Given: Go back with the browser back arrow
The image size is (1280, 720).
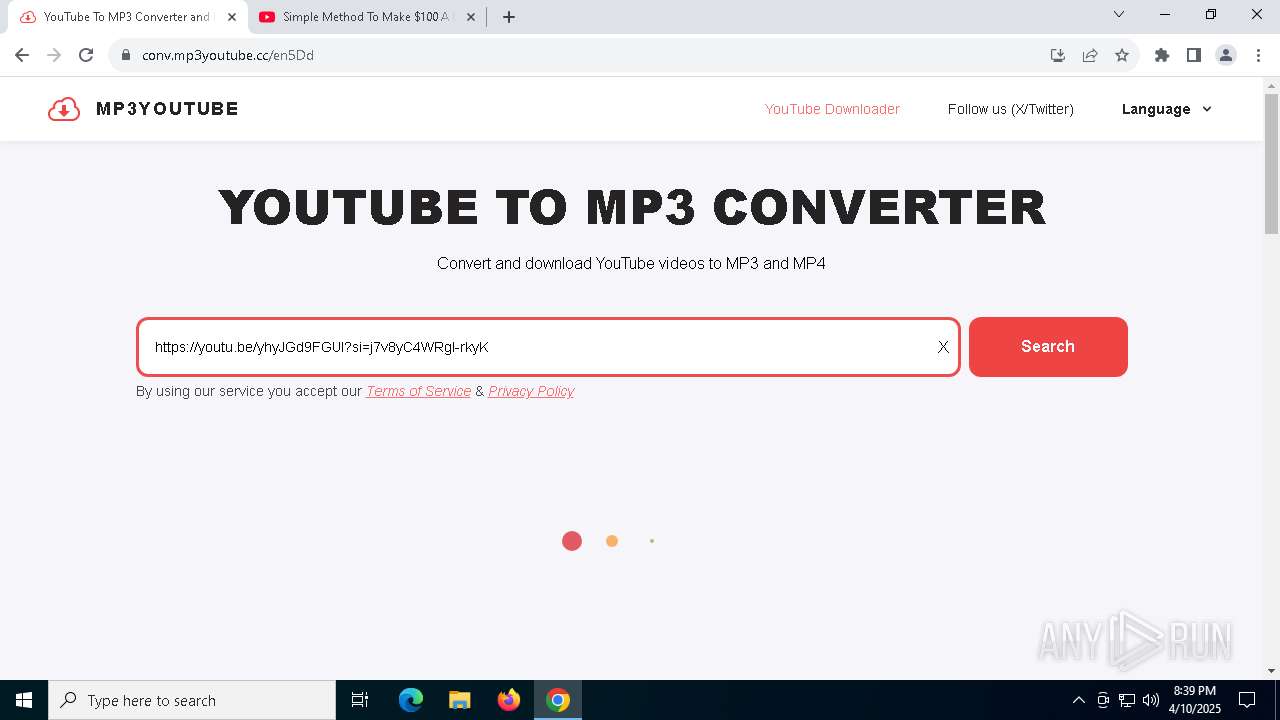Looking at the screenshot, I should tap(22, 55).
